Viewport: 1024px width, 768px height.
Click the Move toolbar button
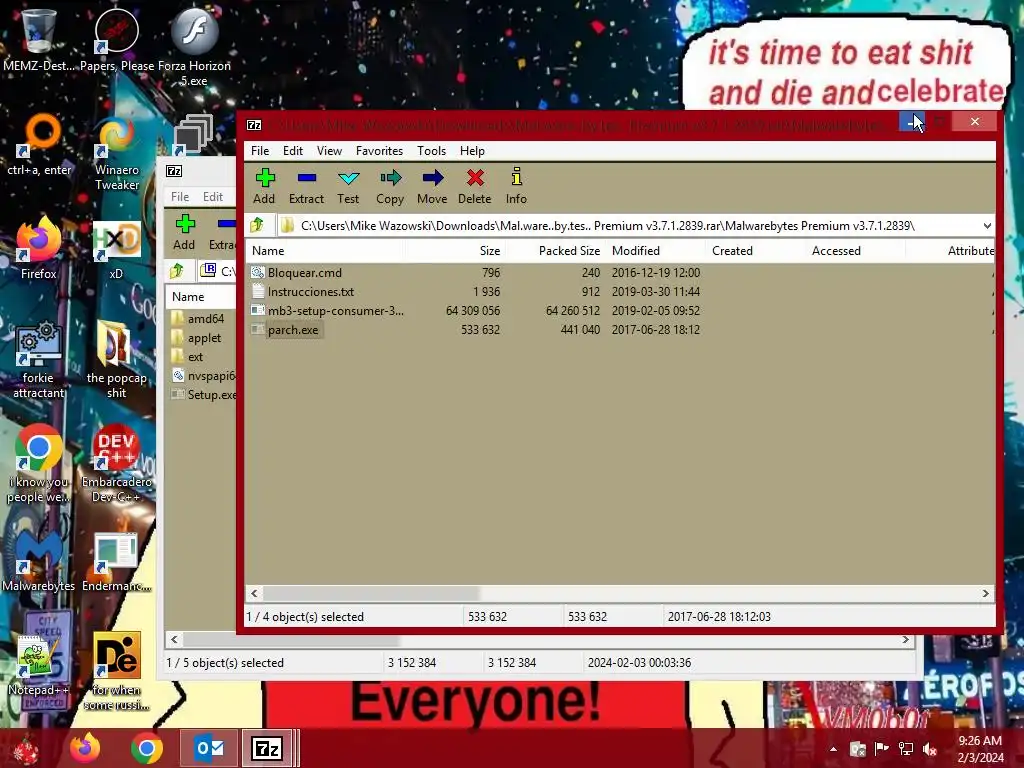tap(432, 186)
